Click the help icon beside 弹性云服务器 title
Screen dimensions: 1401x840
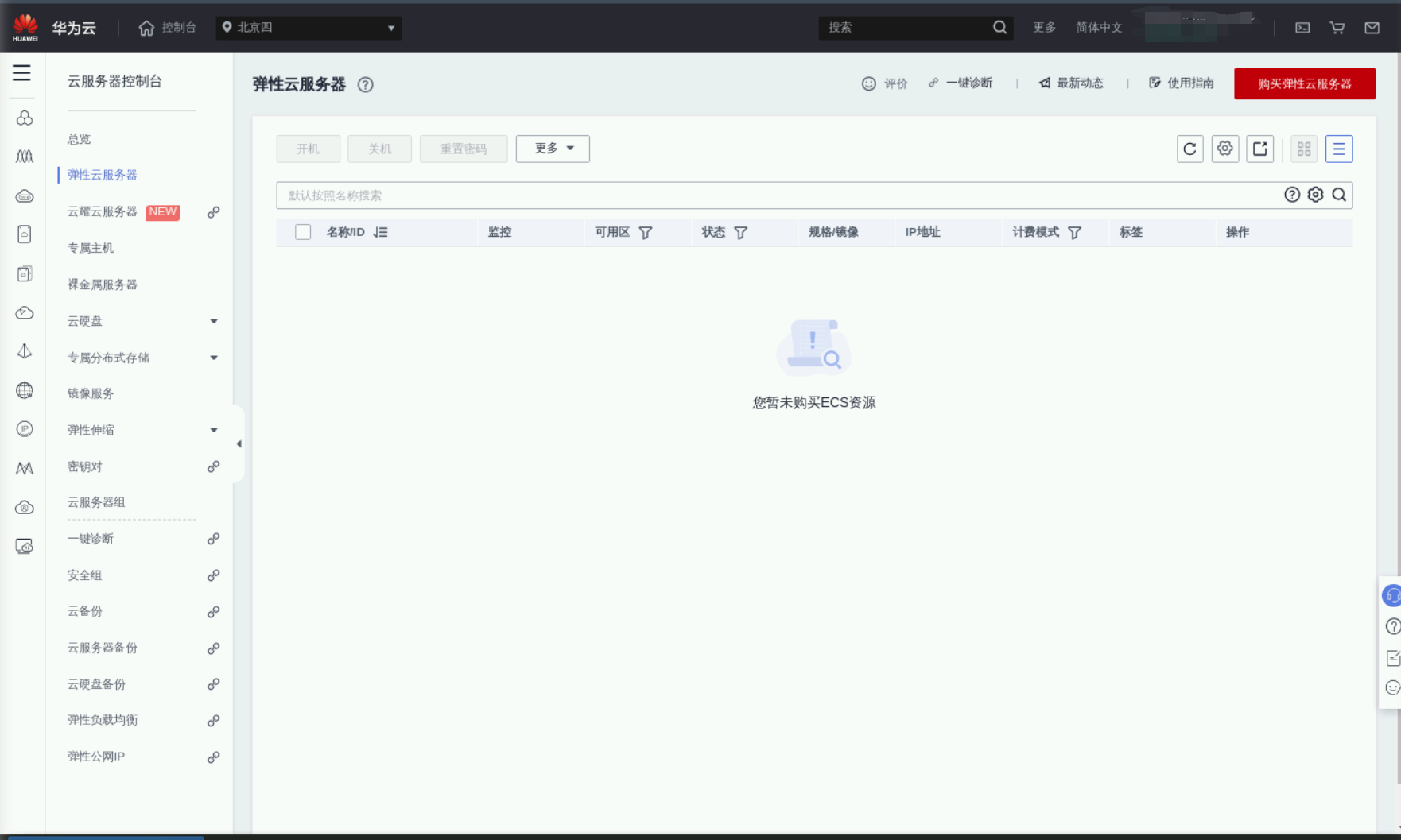click(365, 85)
